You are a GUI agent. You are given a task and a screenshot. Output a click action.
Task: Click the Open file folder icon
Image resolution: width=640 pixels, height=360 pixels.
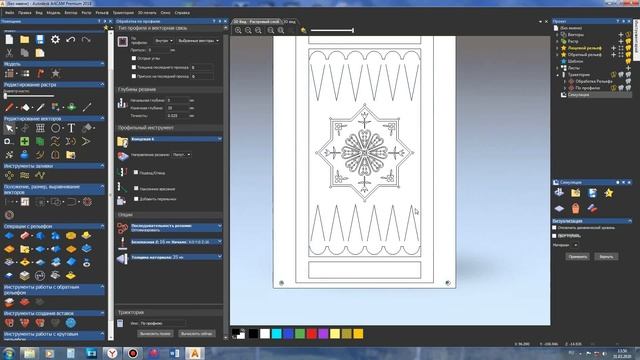point(24,39)
